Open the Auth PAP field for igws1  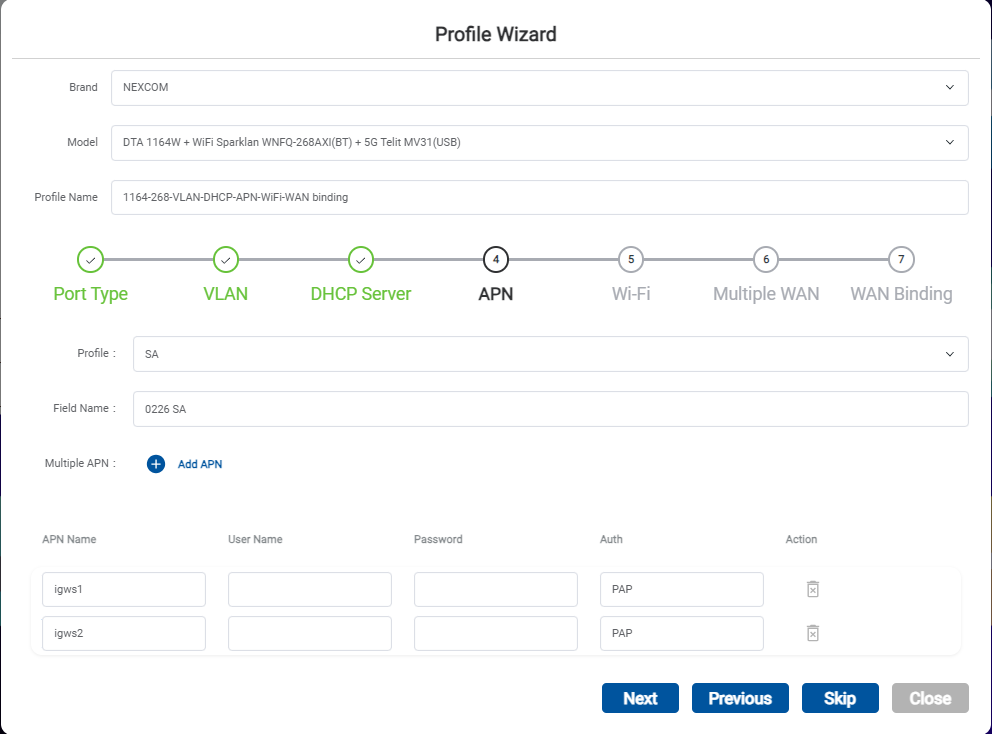tap(682, 589)
